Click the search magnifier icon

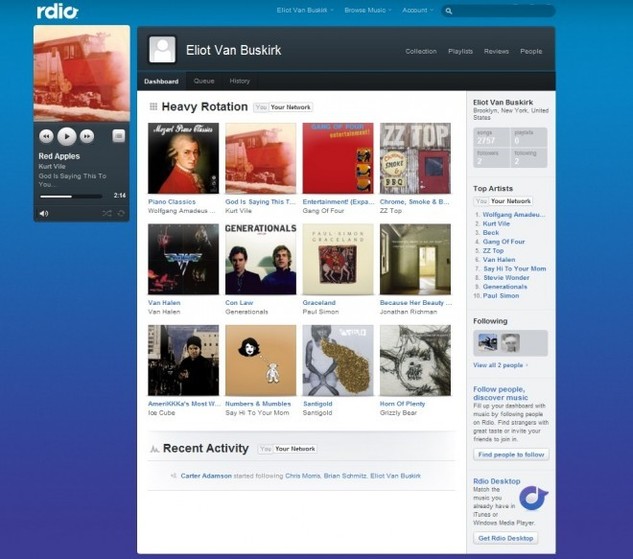[x=449, y=11]
